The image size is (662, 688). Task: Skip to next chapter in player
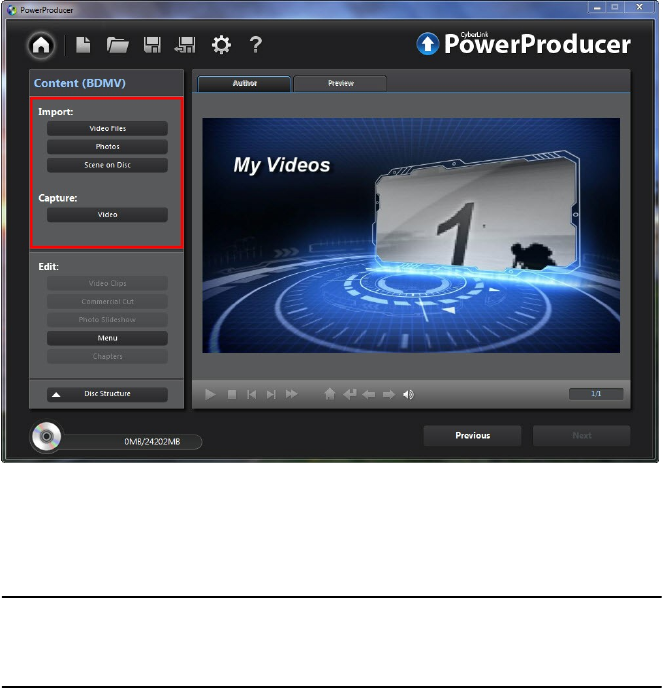pyautogui.click(x=271, y=394)
